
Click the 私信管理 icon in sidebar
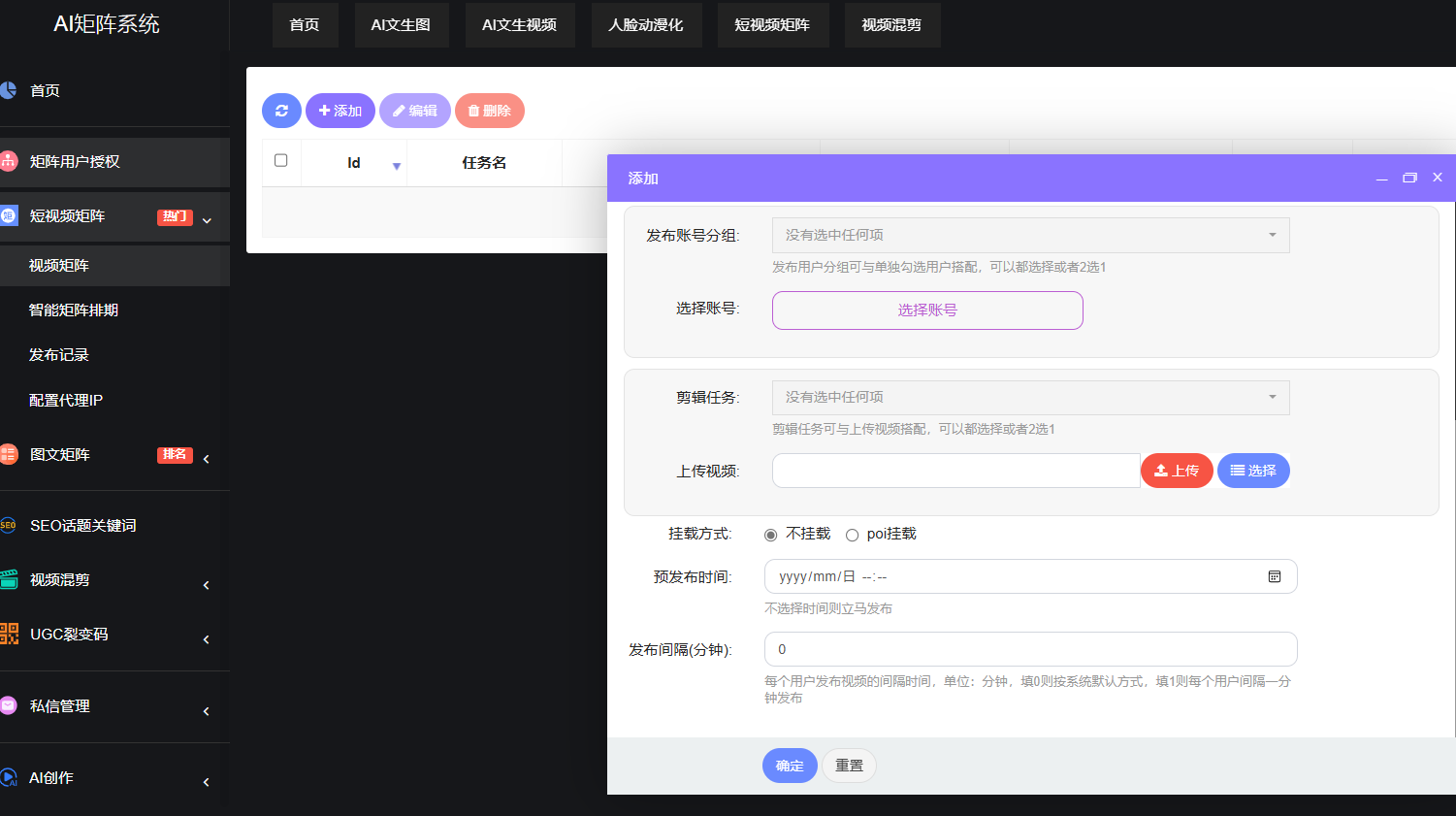click(10, 706)
